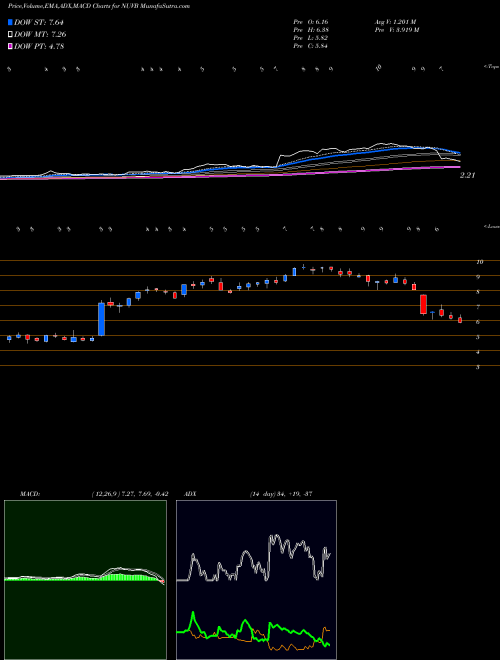Click the Pre O: 6.16 value
The height and width of the screenshot is (660, 500).
point(311,22)
